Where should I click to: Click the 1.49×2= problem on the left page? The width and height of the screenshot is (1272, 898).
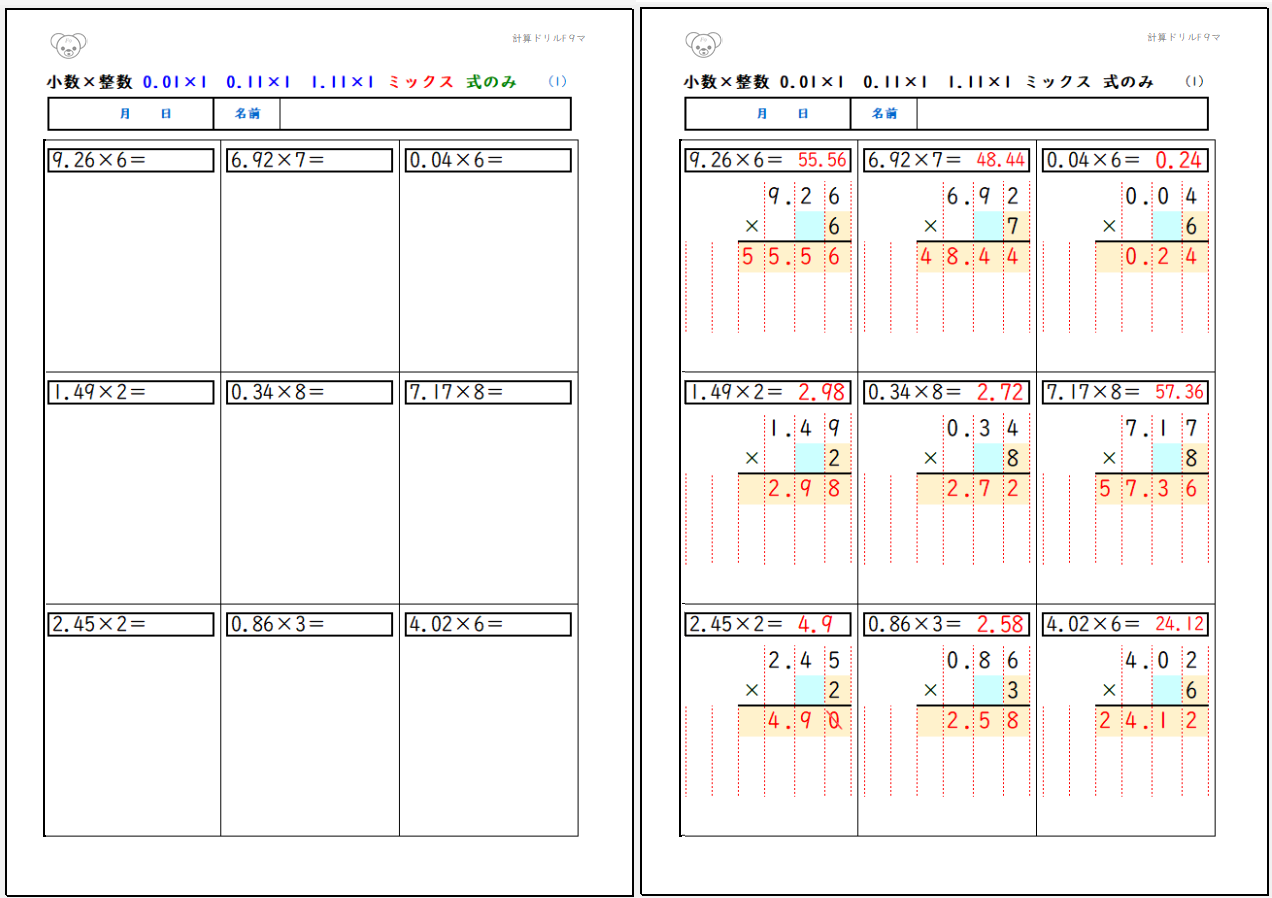[x=131, y=393]
